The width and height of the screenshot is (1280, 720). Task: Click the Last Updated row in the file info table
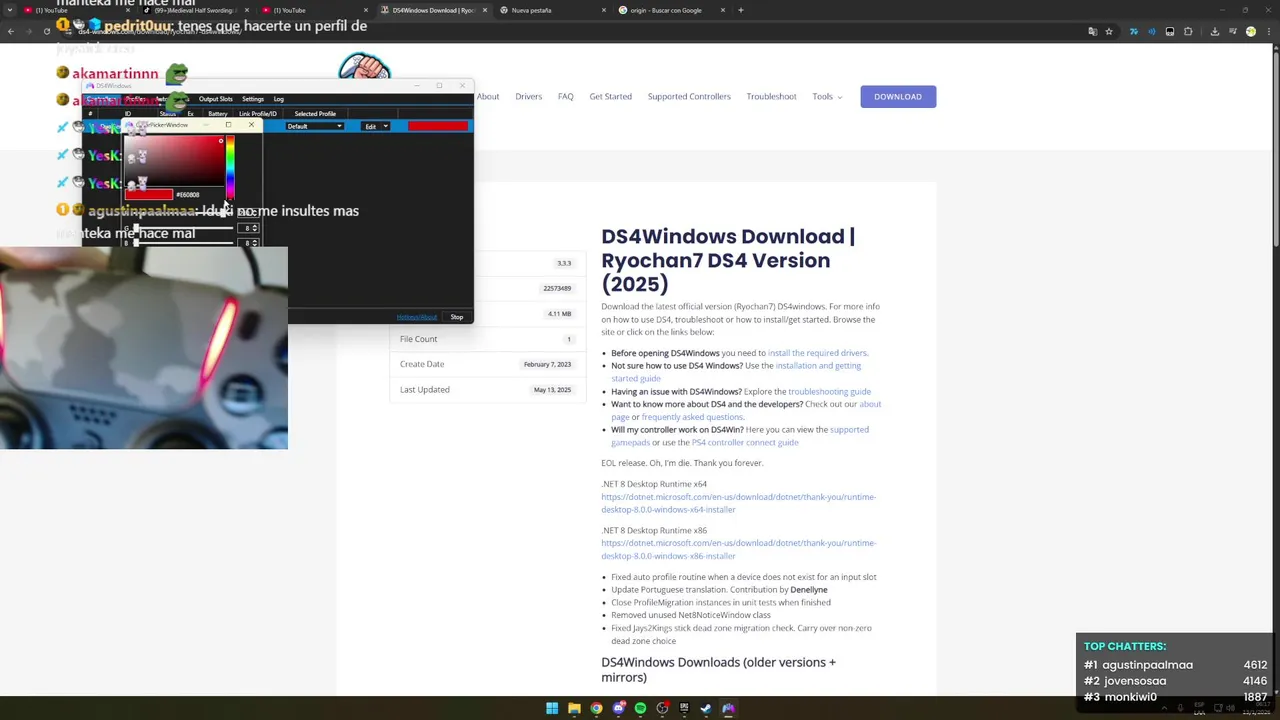pos(487,390)
